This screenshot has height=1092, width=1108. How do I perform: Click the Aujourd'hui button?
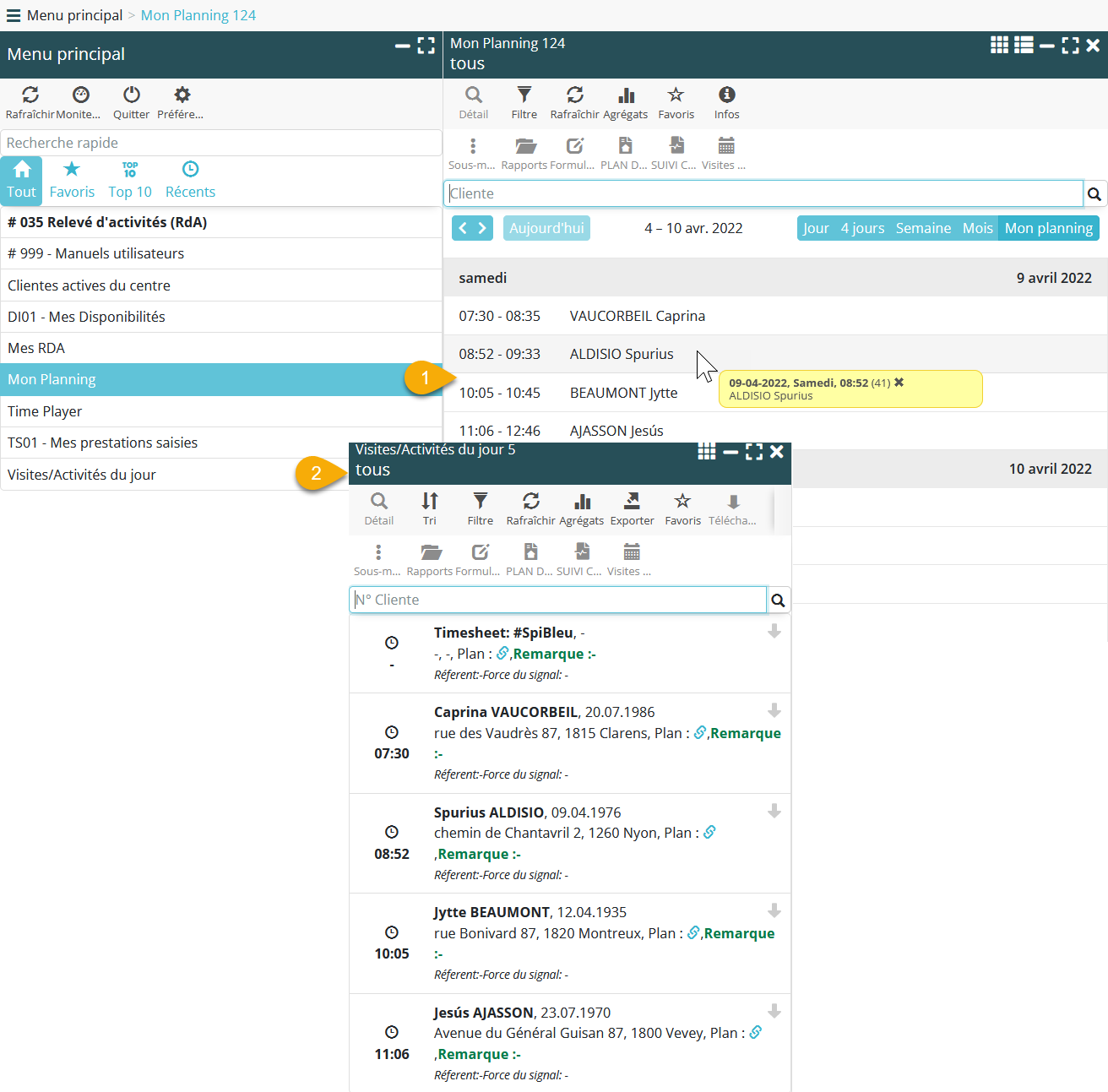click(x=546, y=228)
